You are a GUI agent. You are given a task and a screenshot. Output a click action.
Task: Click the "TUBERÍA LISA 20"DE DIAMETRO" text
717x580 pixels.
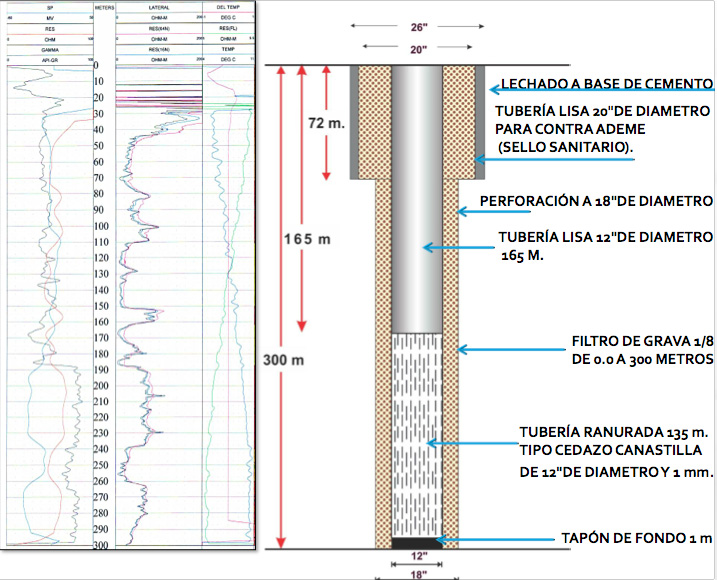coord(603,111)
